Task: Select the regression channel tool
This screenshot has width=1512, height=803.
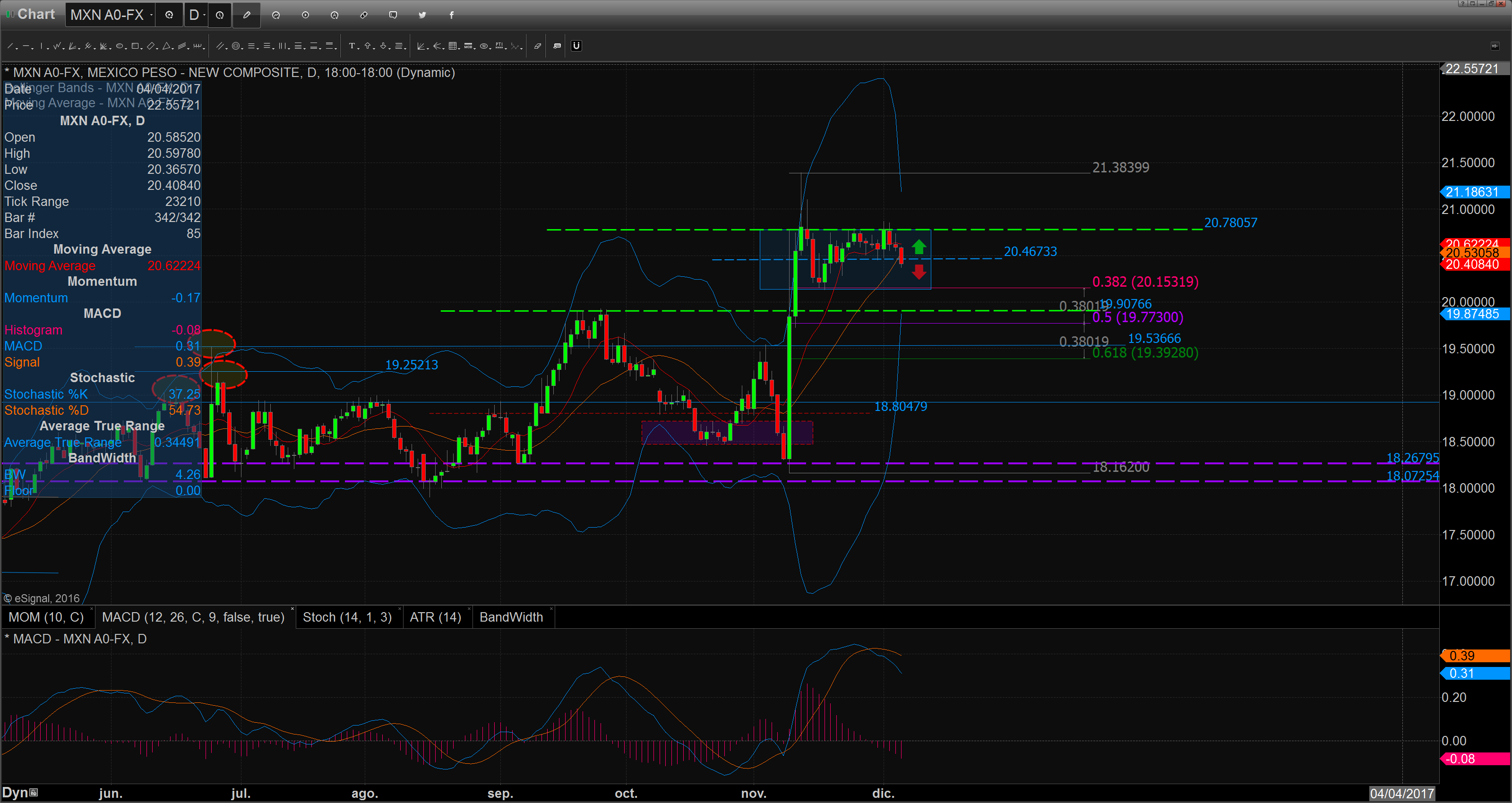Action: point(182,46)
